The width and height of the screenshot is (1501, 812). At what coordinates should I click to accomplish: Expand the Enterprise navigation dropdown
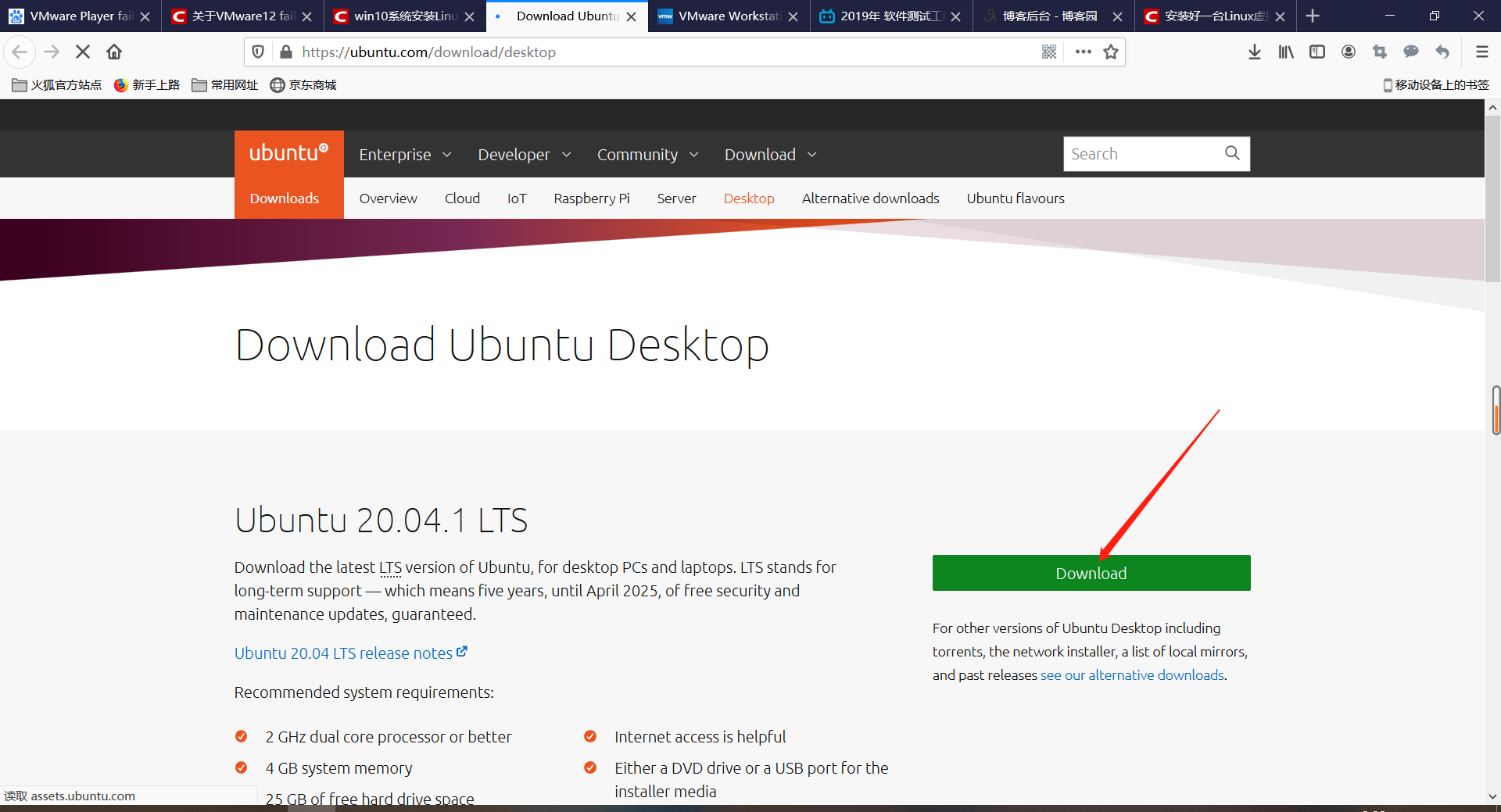pos(405,155)
